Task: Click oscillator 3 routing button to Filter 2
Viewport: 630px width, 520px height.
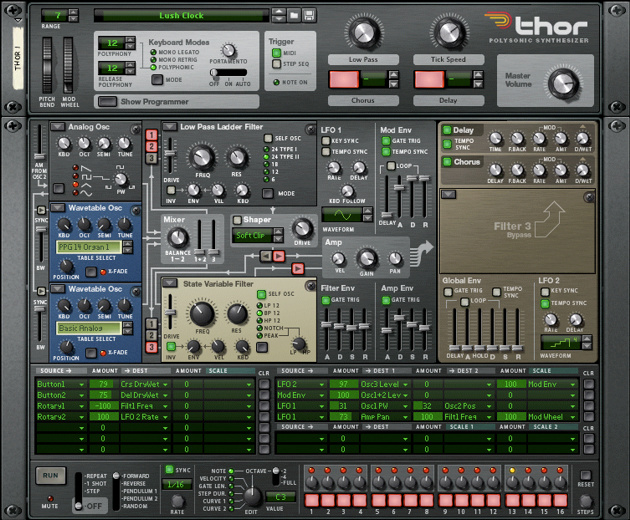Action: pos(151,347)
